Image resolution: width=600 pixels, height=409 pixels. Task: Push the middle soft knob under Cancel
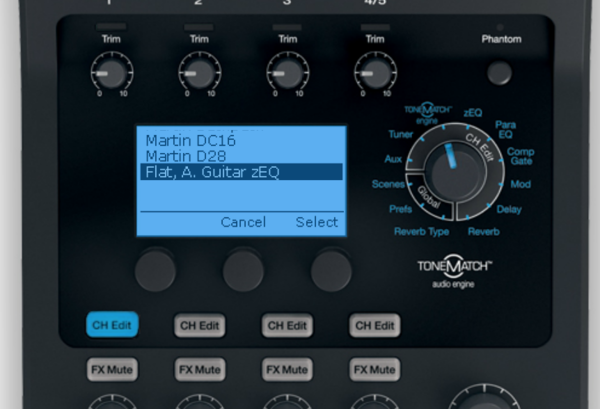[x=243, y=270]
